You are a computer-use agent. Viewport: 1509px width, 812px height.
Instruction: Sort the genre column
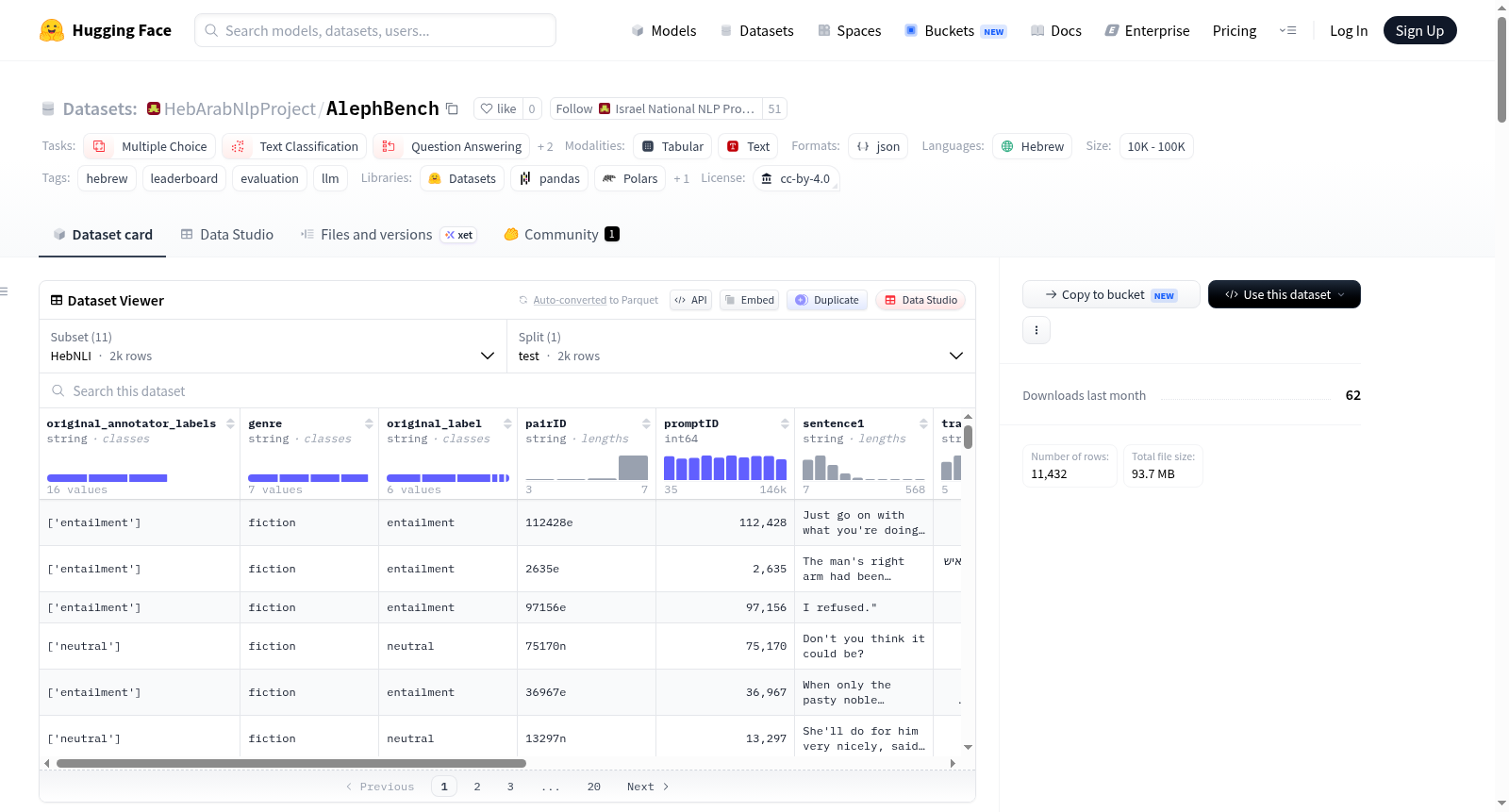pos(369,423)
